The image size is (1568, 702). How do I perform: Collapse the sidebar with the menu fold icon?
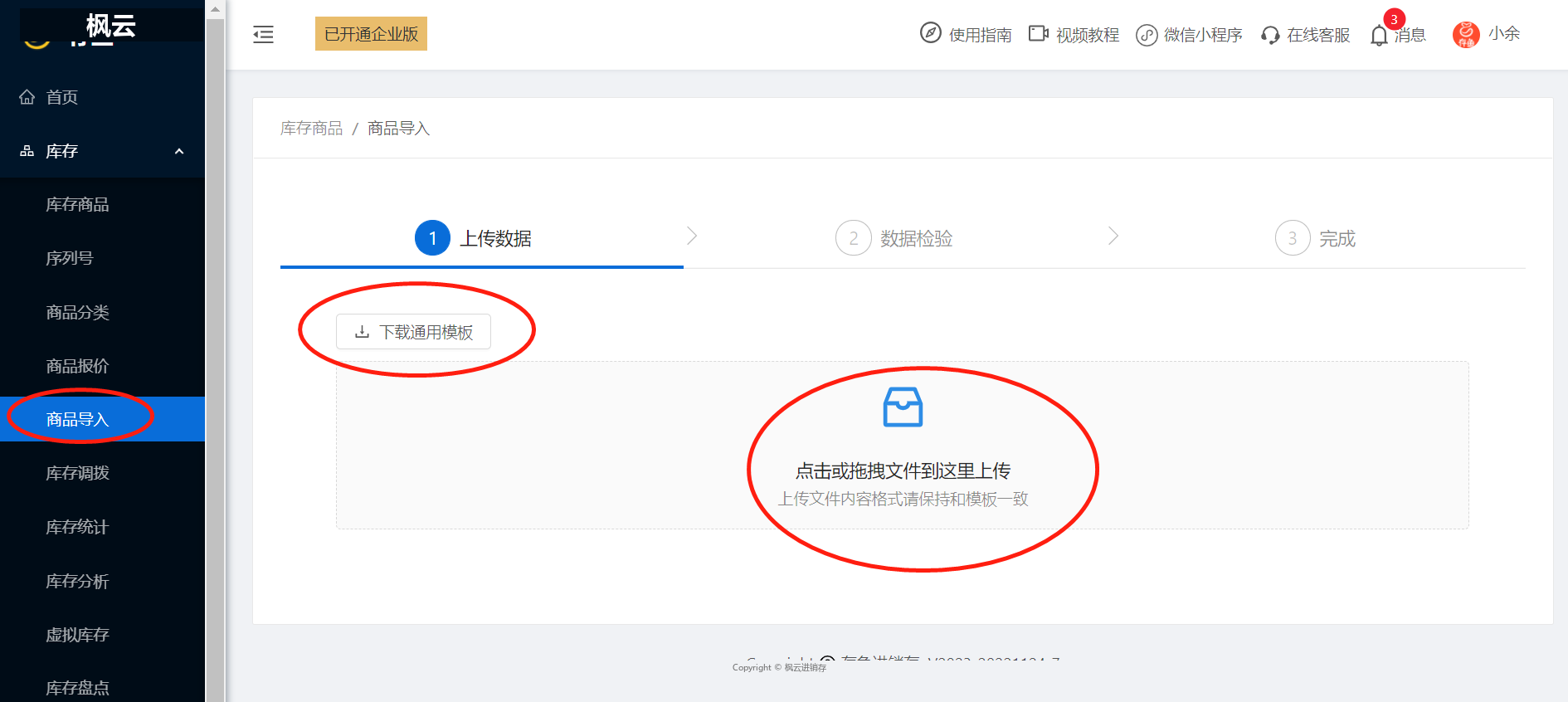pos(263,35)
